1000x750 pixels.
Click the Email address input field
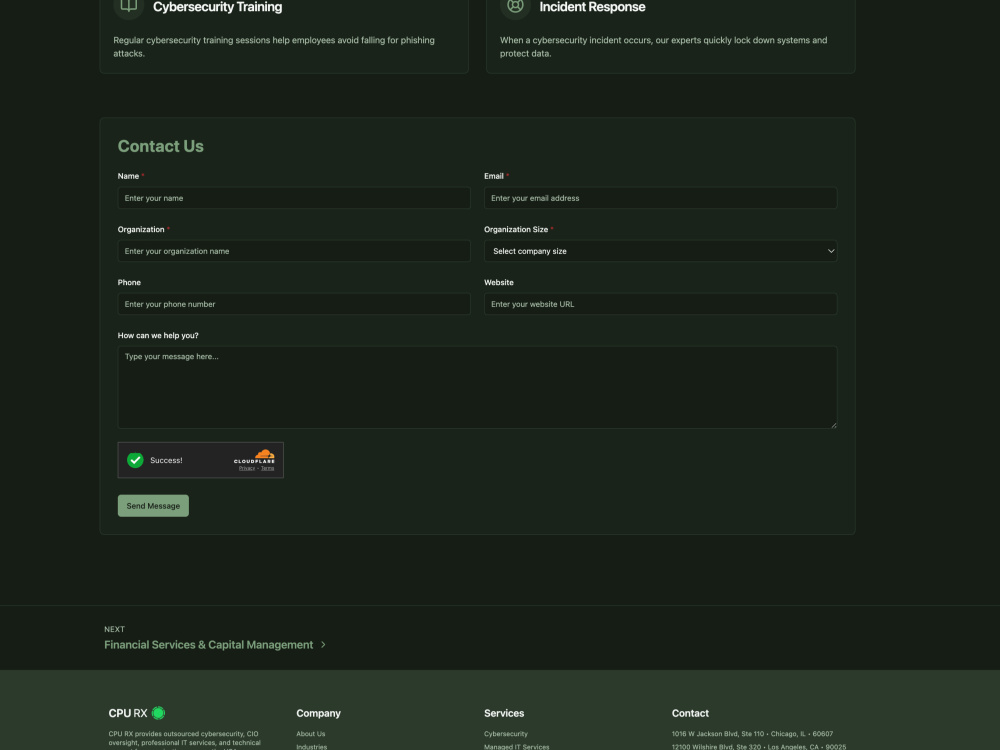click(x=660, y=198)
